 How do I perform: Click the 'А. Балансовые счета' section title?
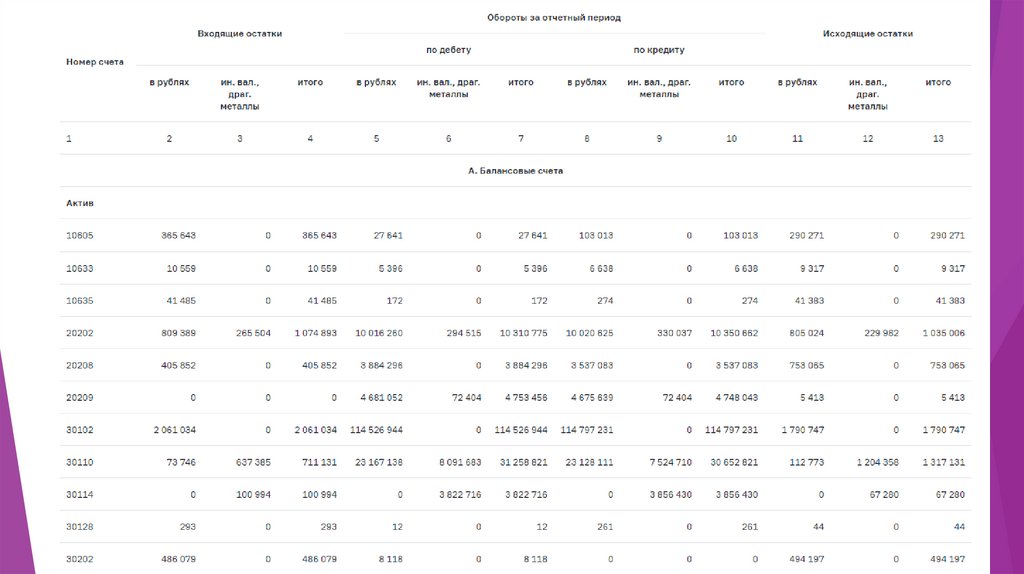pos(515,171)
